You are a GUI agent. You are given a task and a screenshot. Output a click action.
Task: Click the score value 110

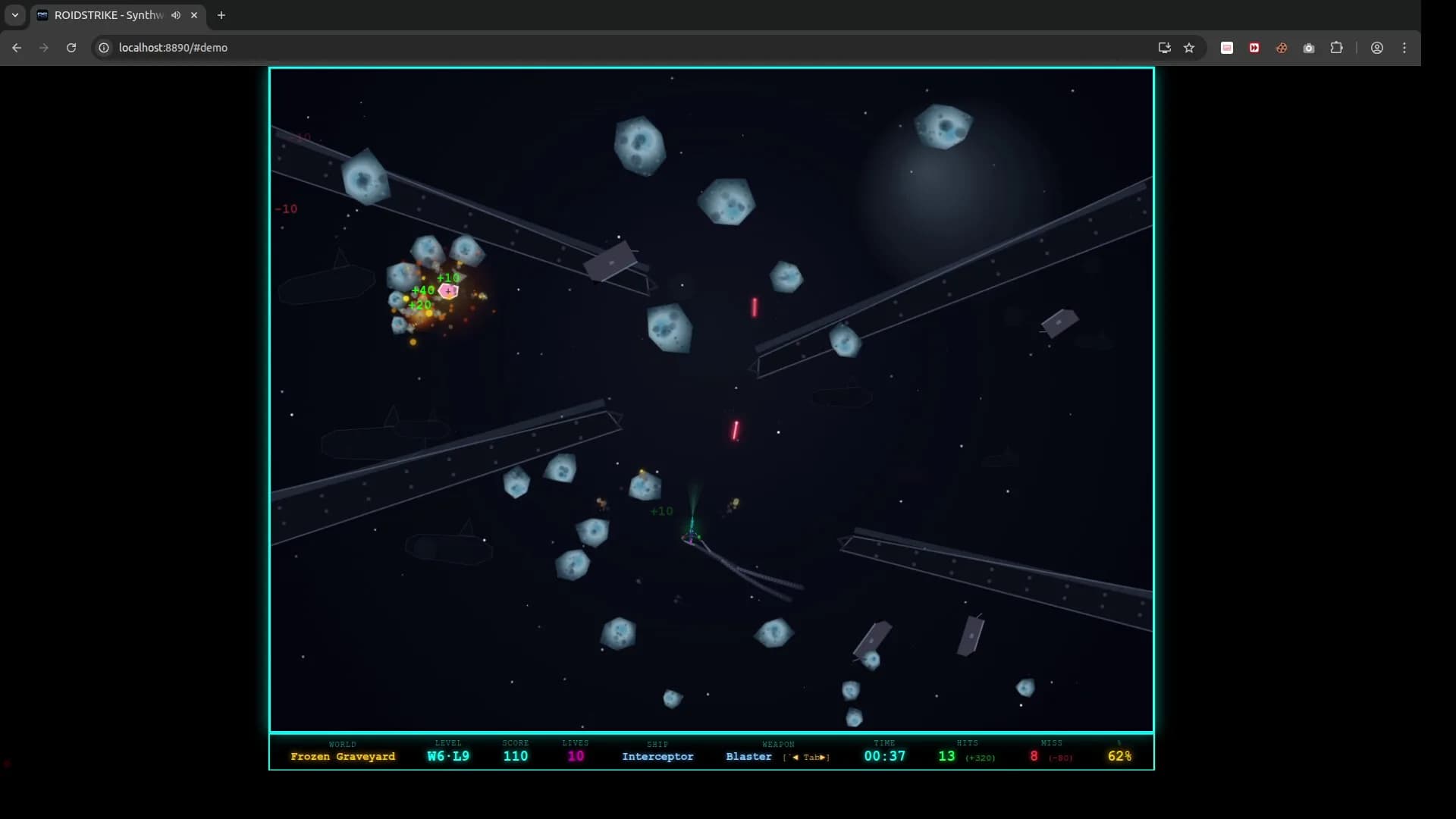[x=516, y=756]
